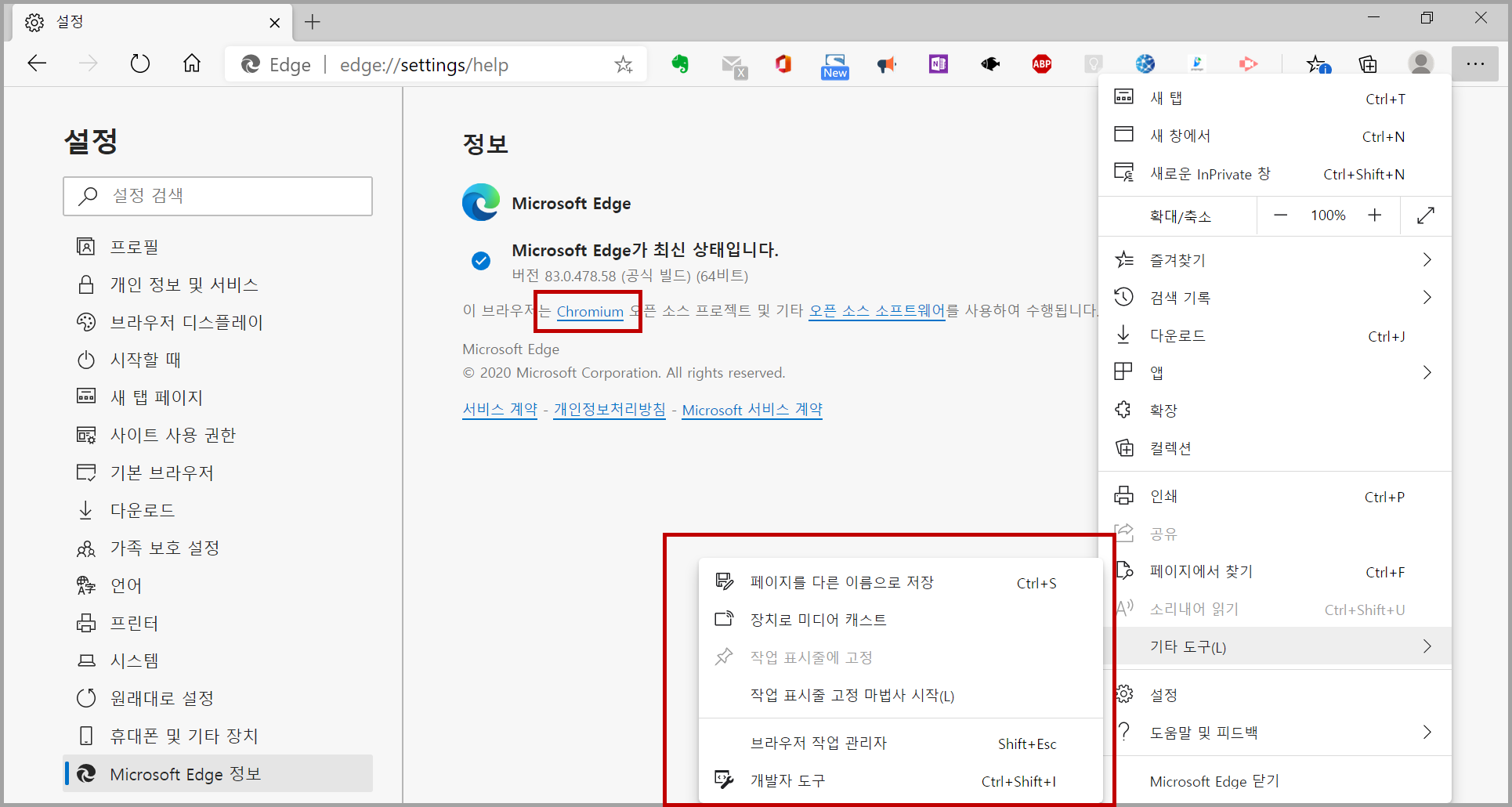The image size is (1512, 807).
Task: Open the 오픈 소스 소프트웨어 link
Action: pyautogui.click(x=877, y=310)
